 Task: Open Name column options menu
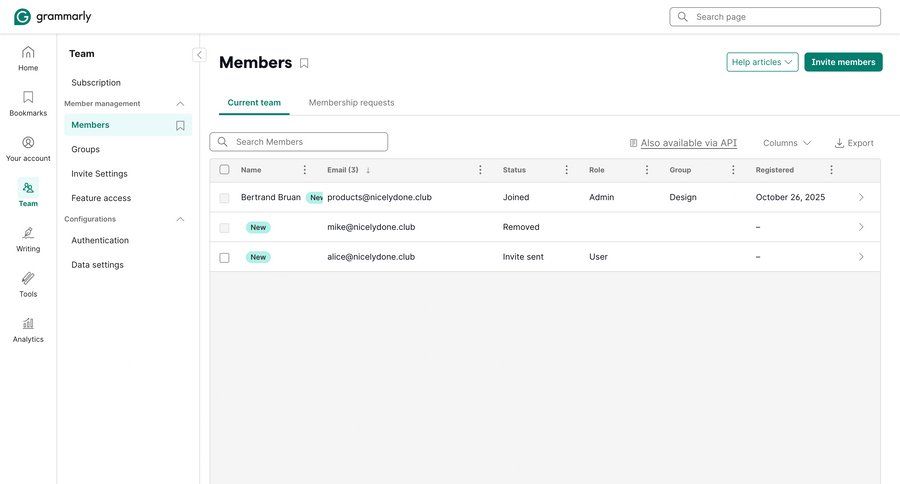305,170
